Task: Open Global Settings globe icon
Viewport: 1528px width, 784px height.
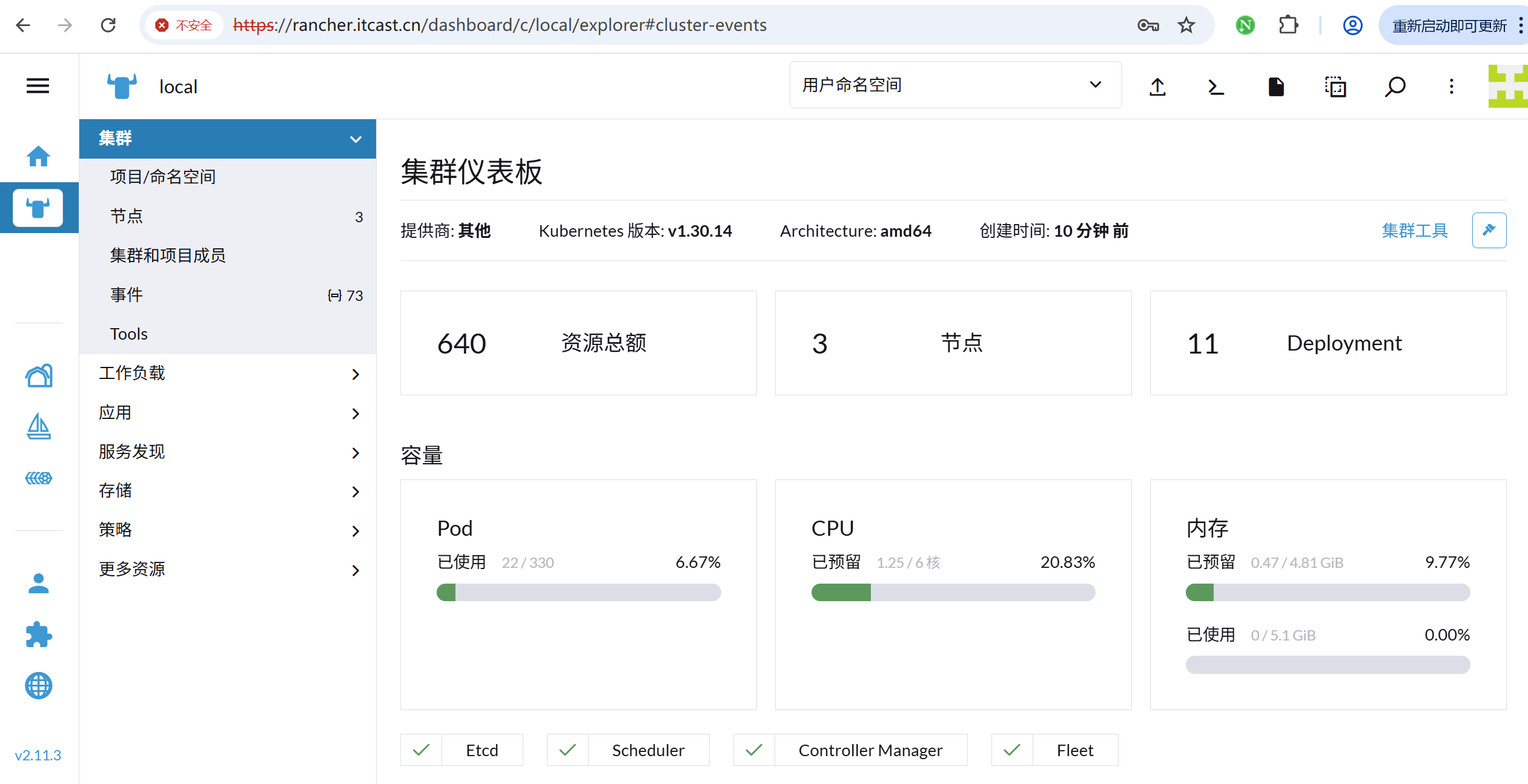Action: coord(39,686)
